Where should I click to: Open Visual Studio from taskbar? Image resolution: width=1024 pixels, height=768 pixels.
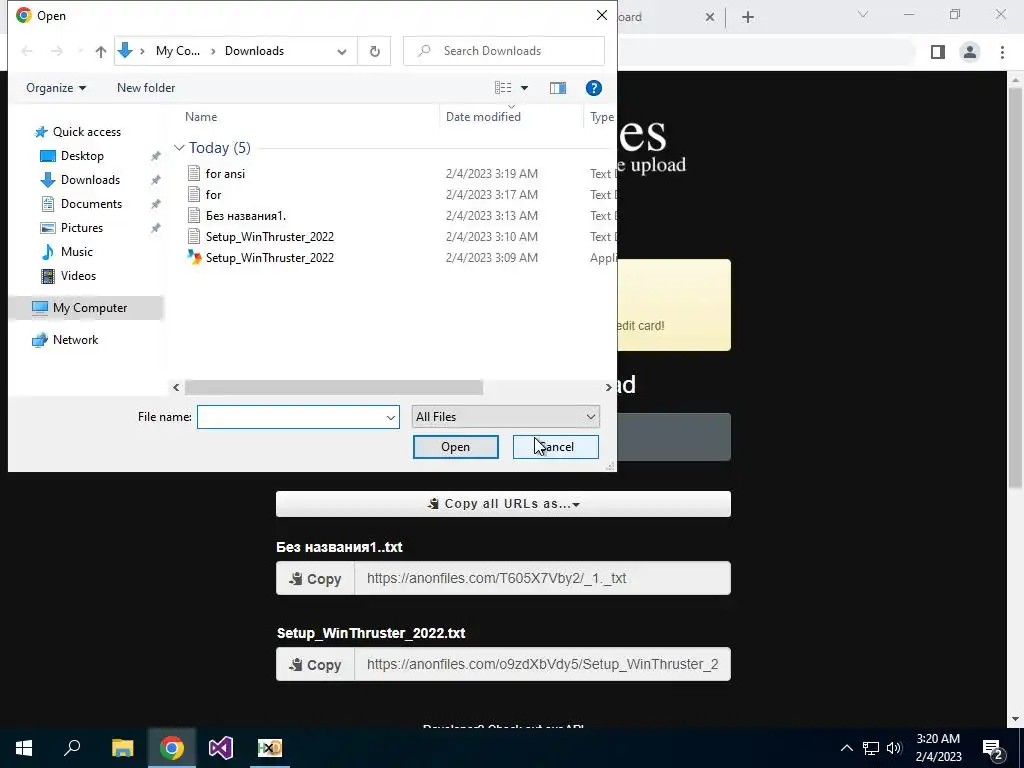221,748
